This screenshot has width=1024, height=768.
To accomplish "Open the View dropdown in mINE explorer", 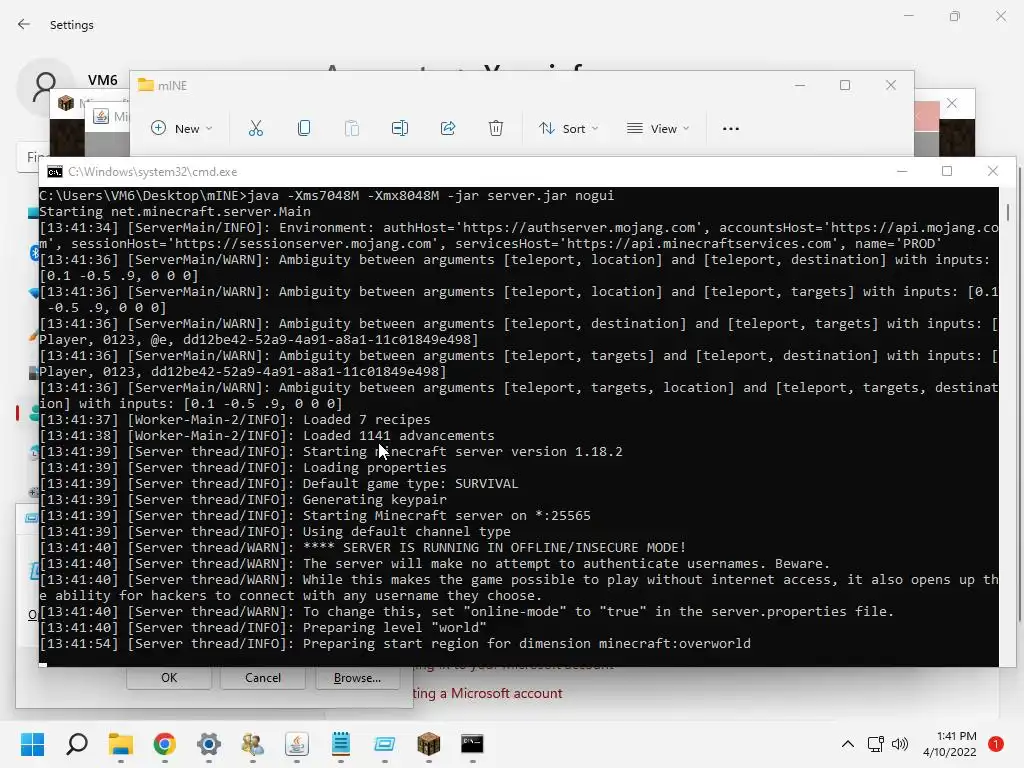I will tap(658, 129).
